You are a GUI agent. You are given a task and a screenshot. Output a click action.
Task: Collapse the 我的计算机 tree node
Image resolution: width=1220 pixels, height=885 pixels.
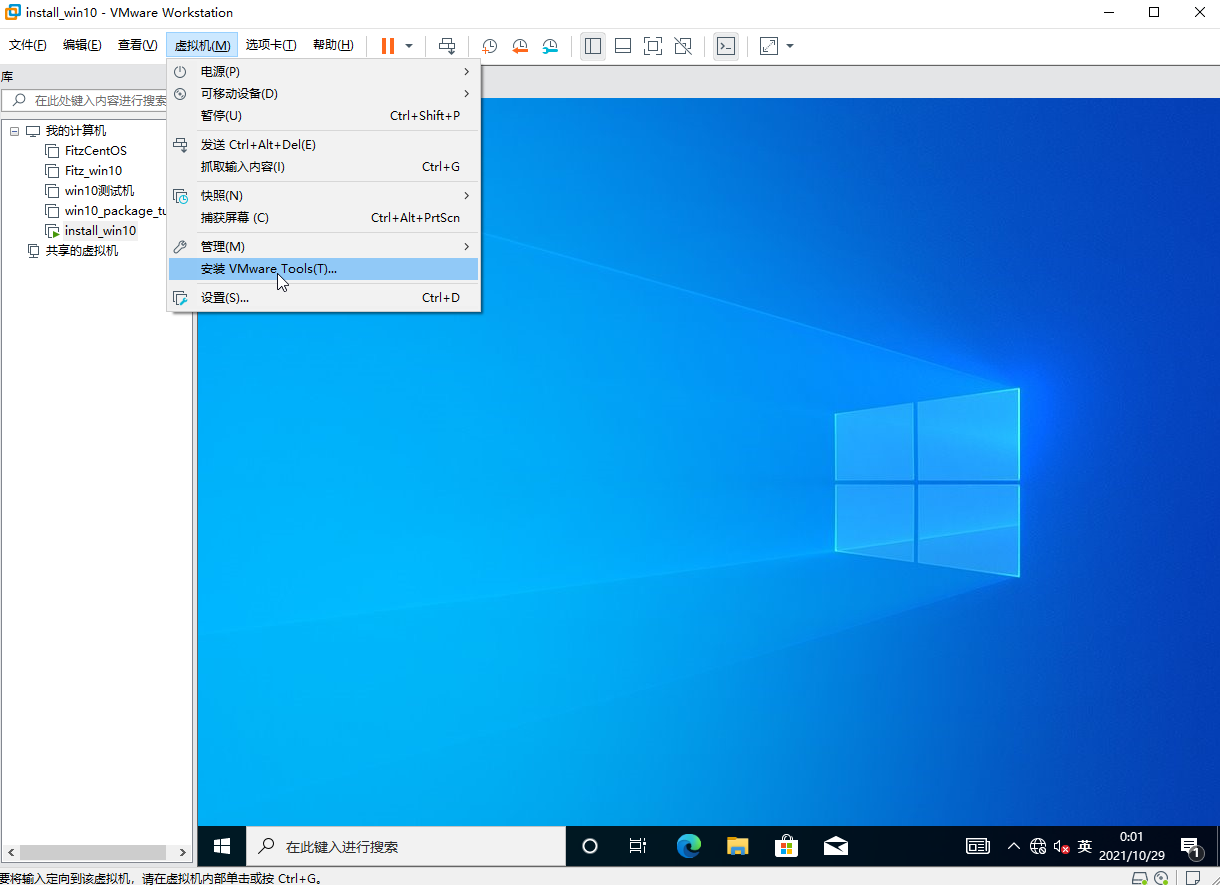(15, 131)
